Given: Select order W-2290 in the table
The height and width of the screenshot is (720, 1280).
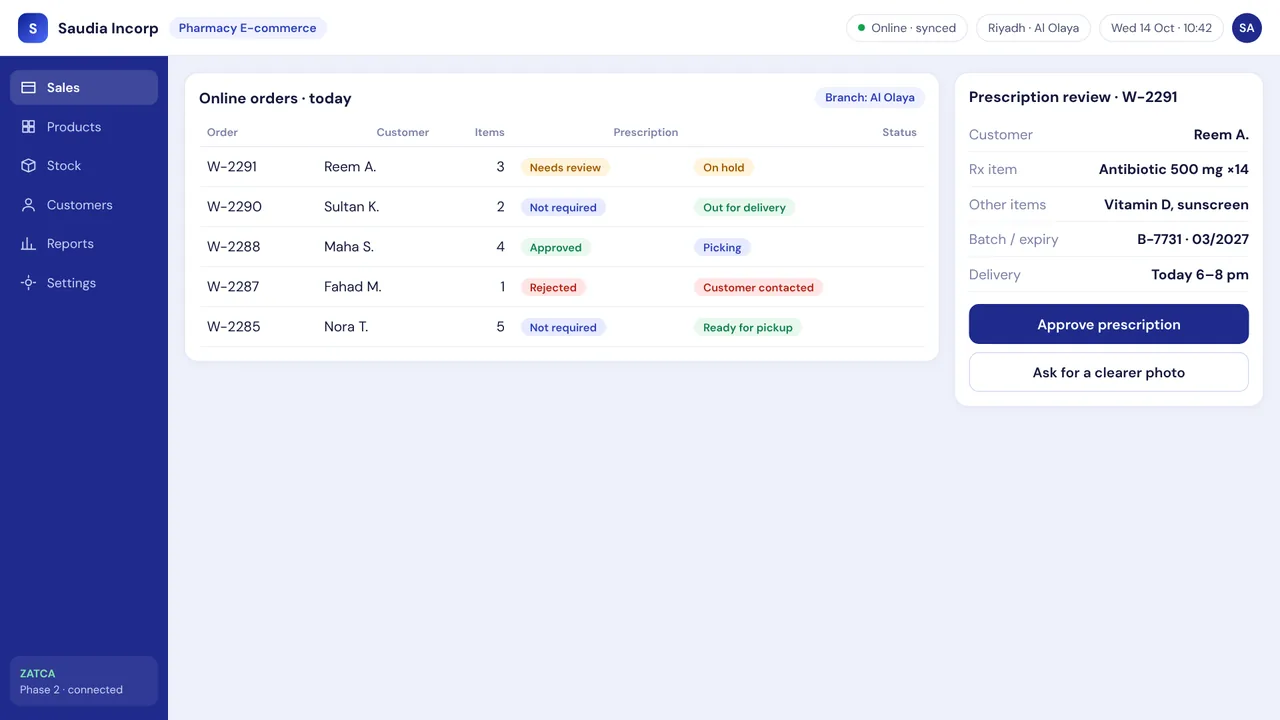Looking at the screenshot, I should pyautogui.click(x=562, y=207).
